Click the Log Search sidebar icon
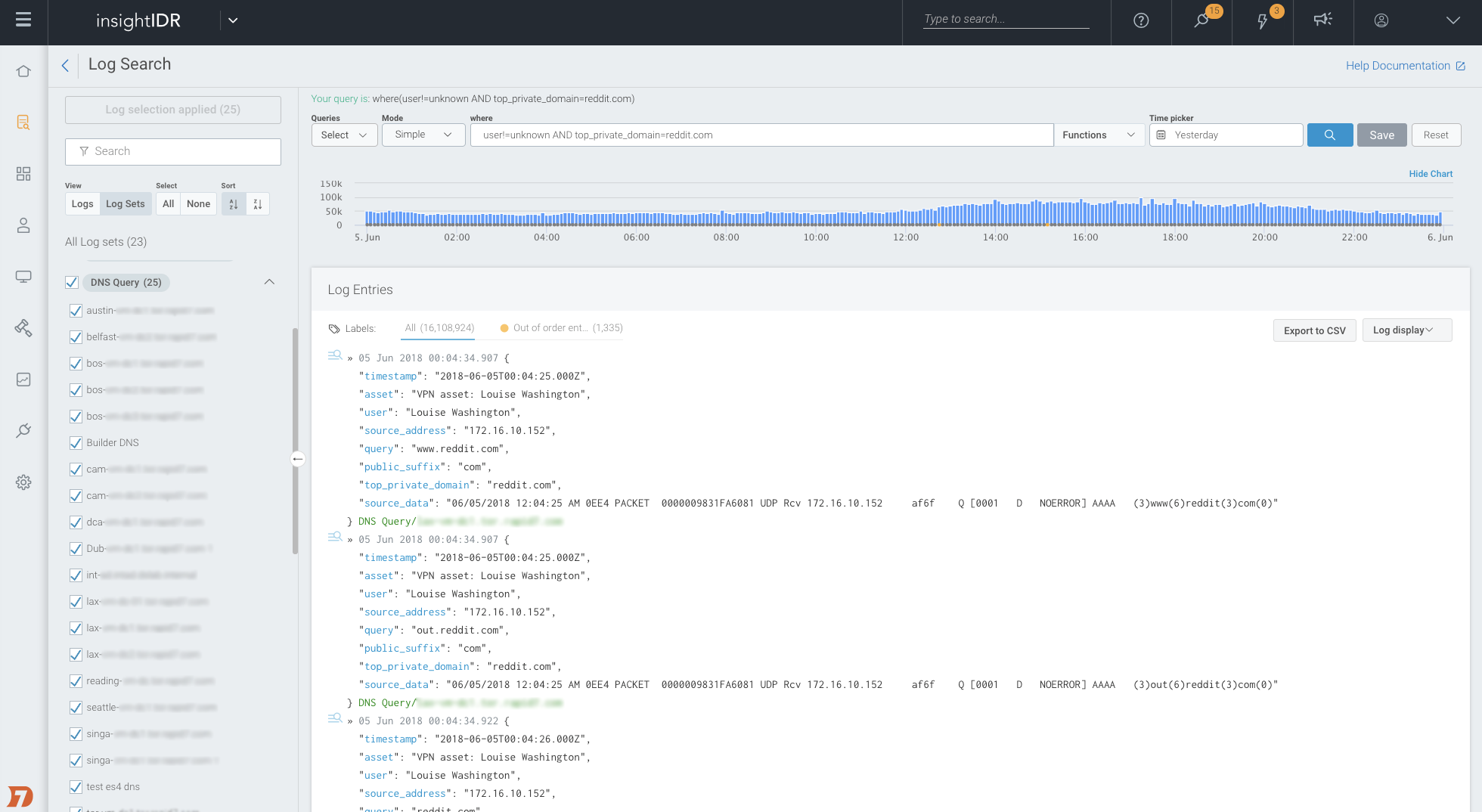Screen dimensions: 1482x812 [x=23, y=122]
